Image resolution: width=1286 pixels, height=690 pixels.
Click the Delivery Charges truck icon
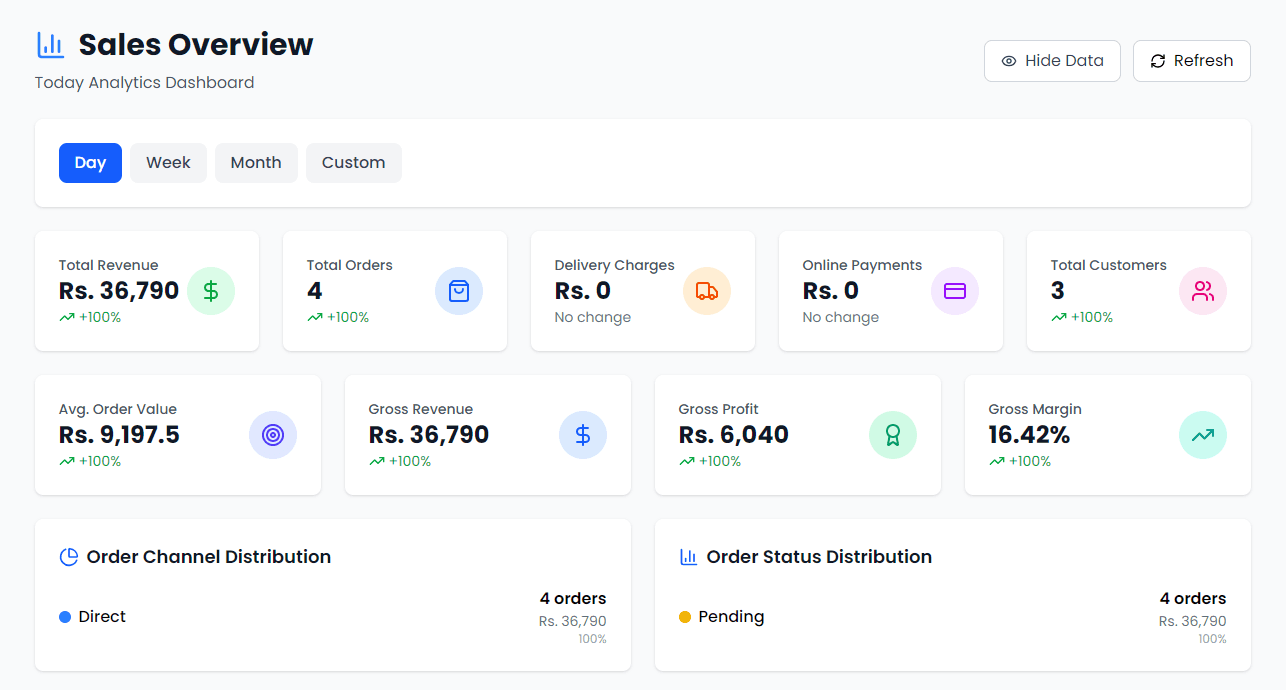coord(707,291)
